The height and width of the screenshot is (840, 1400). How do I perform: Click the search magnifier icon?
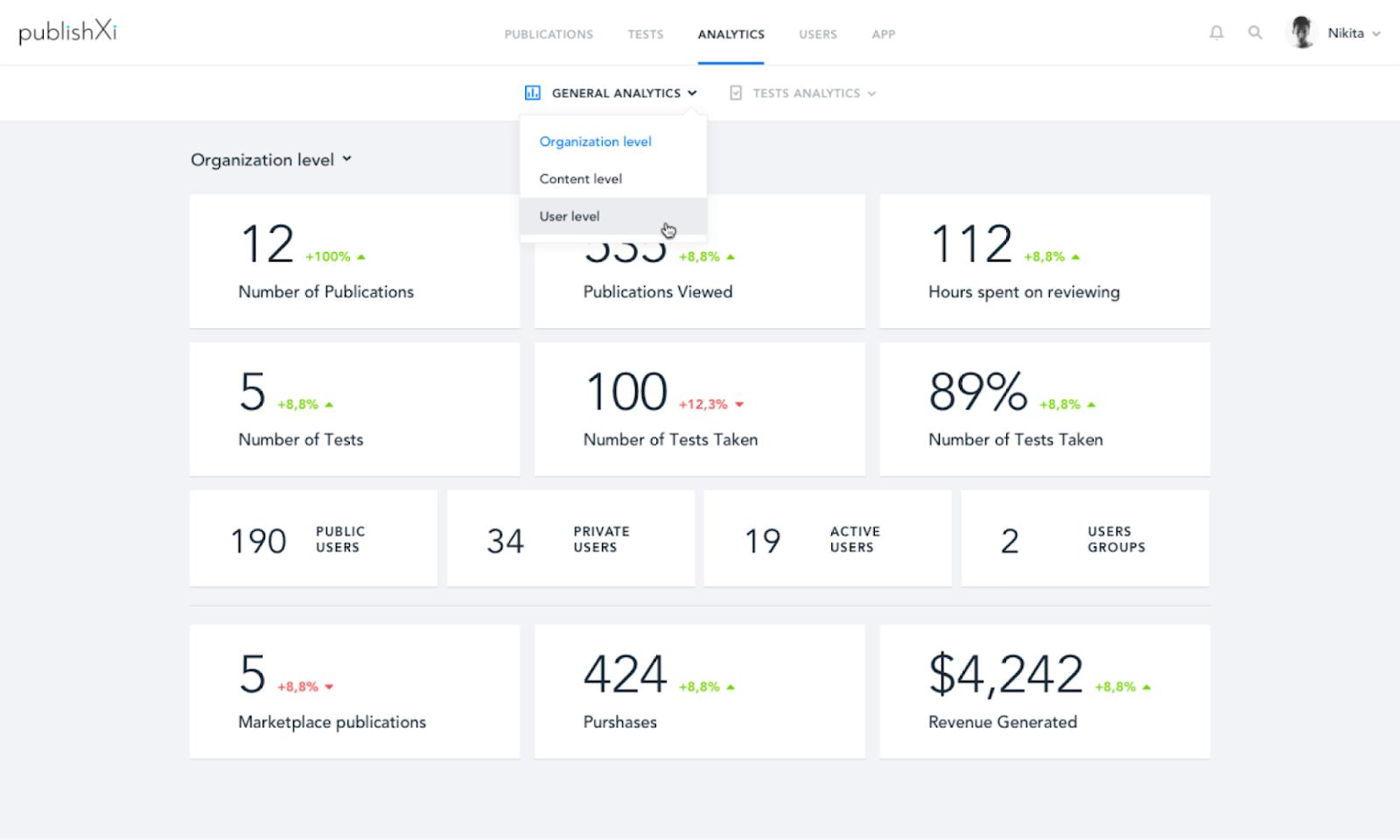[x=1256, y=32]
